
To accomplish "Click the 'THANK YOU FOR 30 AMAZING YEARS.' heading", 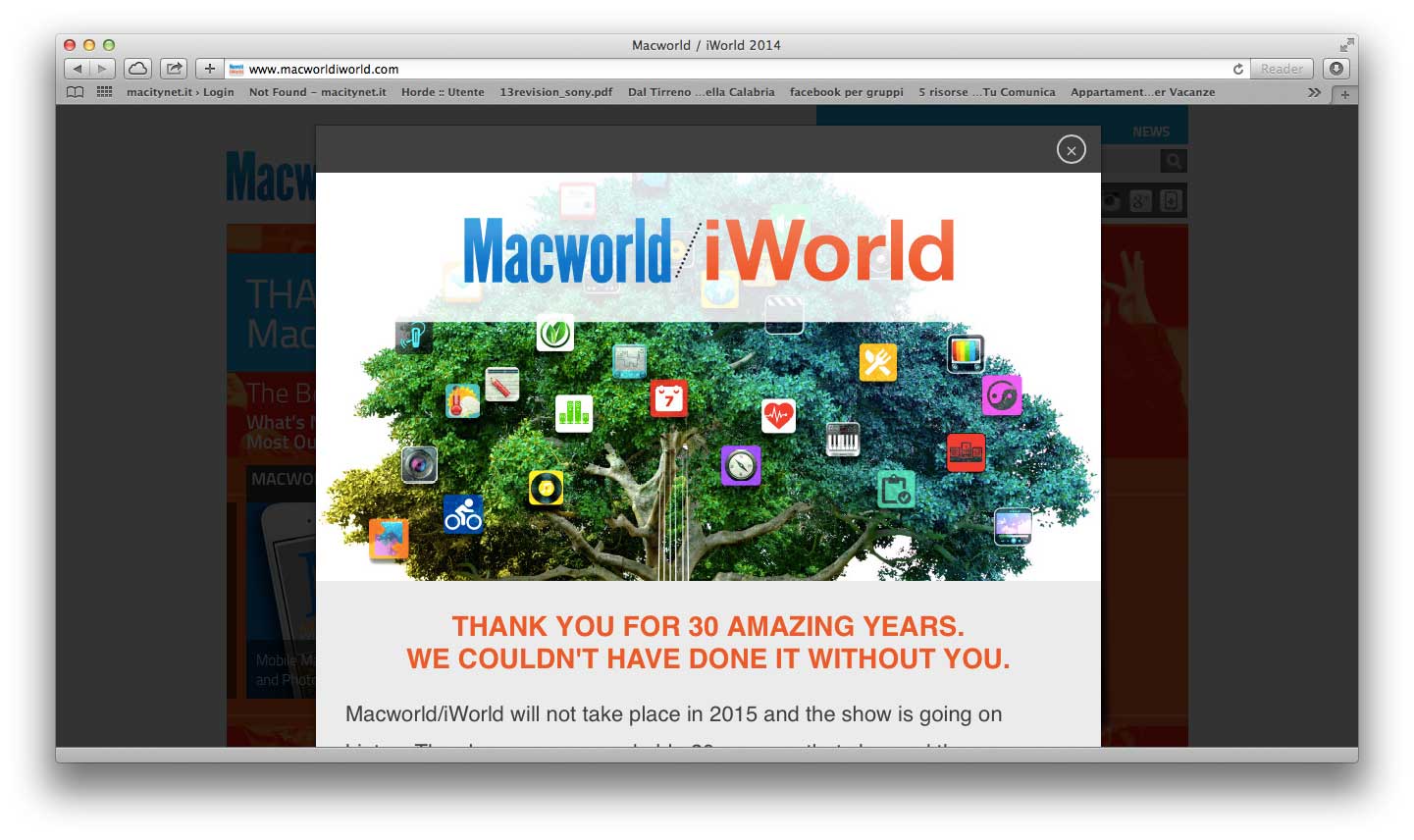I will [x=708, y=626].
